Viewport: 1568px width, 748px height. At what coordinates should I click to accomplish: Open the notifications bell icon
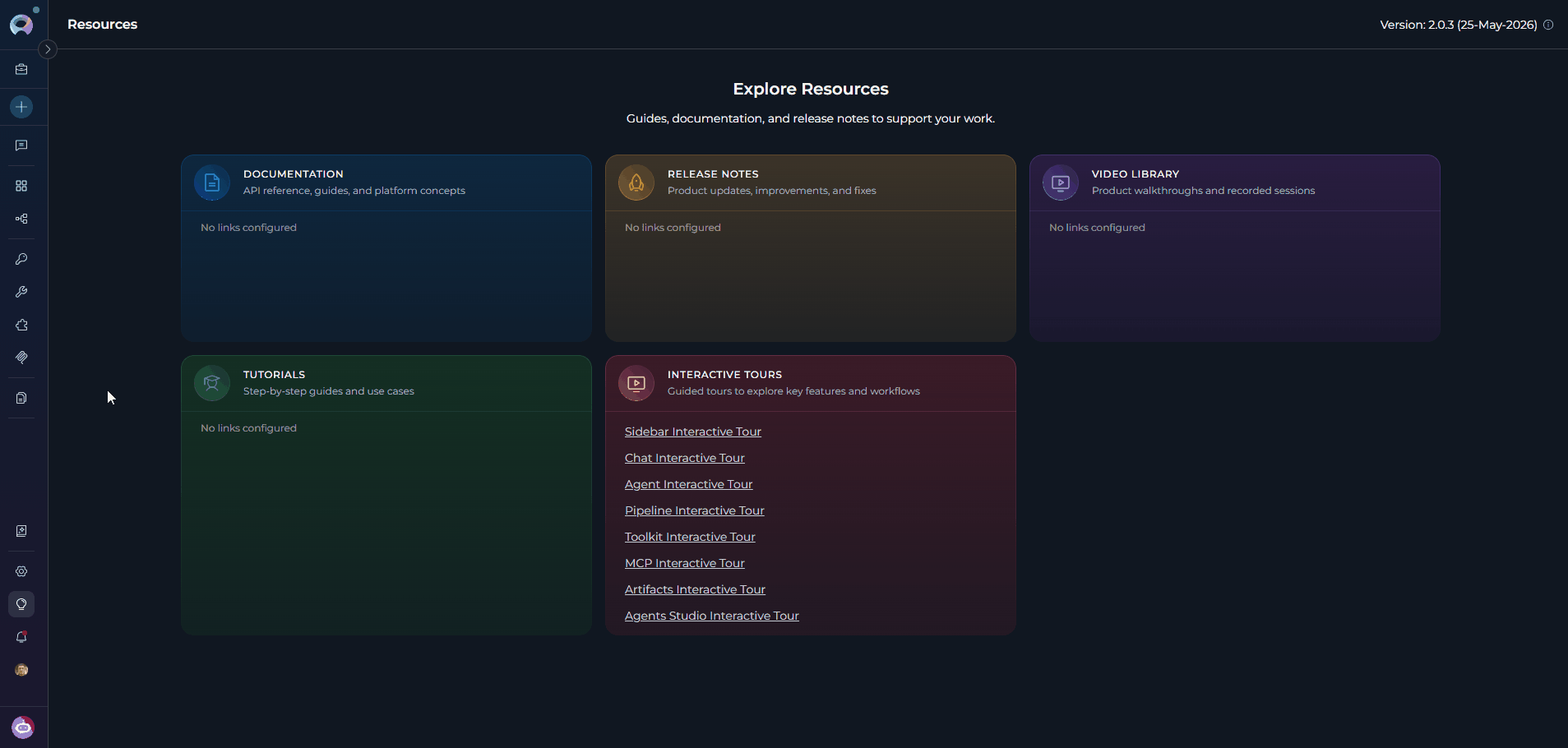[x=21, y=637]
